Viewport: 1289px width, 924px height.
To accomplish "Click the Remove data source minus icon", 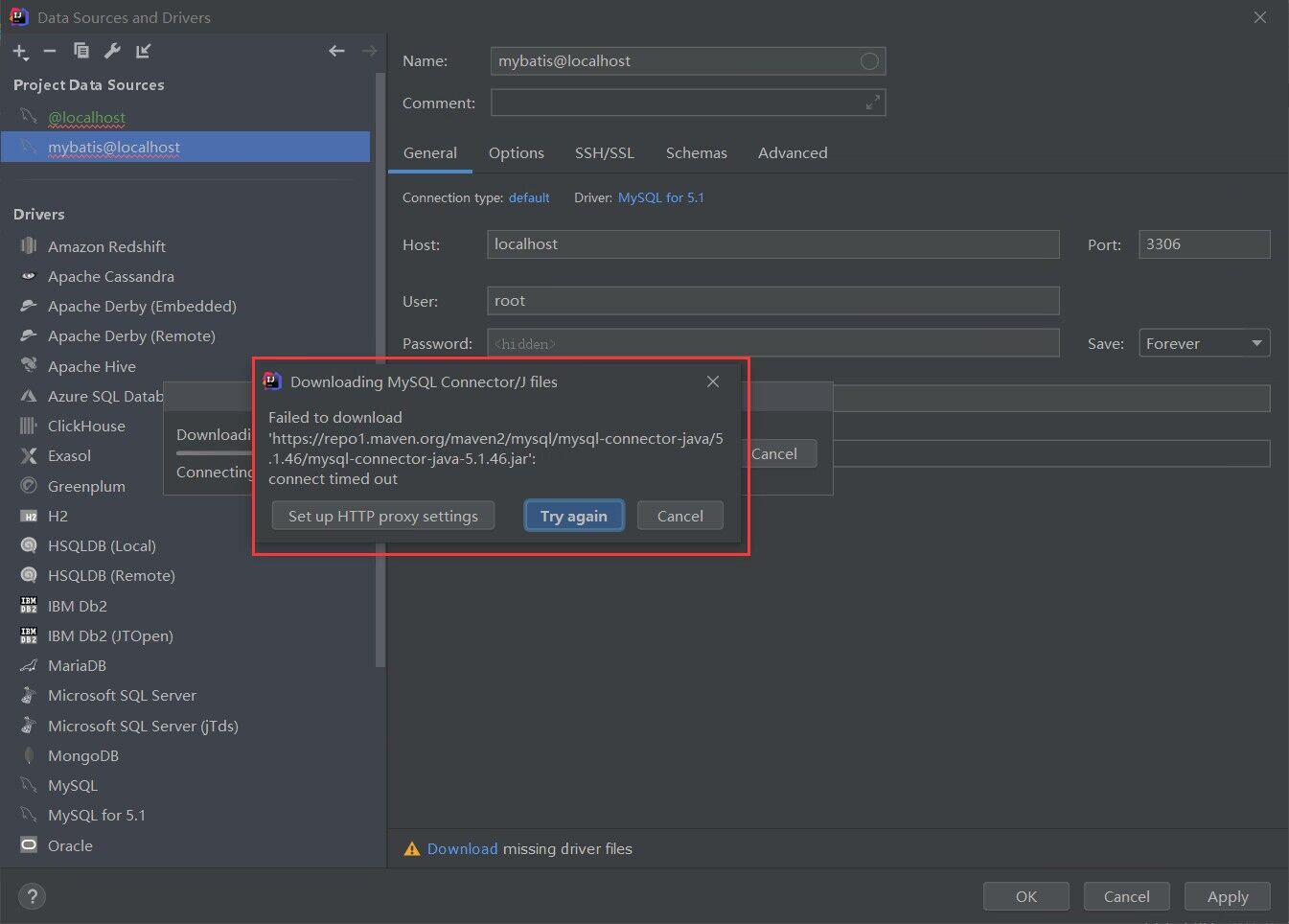I will [50, 51].
